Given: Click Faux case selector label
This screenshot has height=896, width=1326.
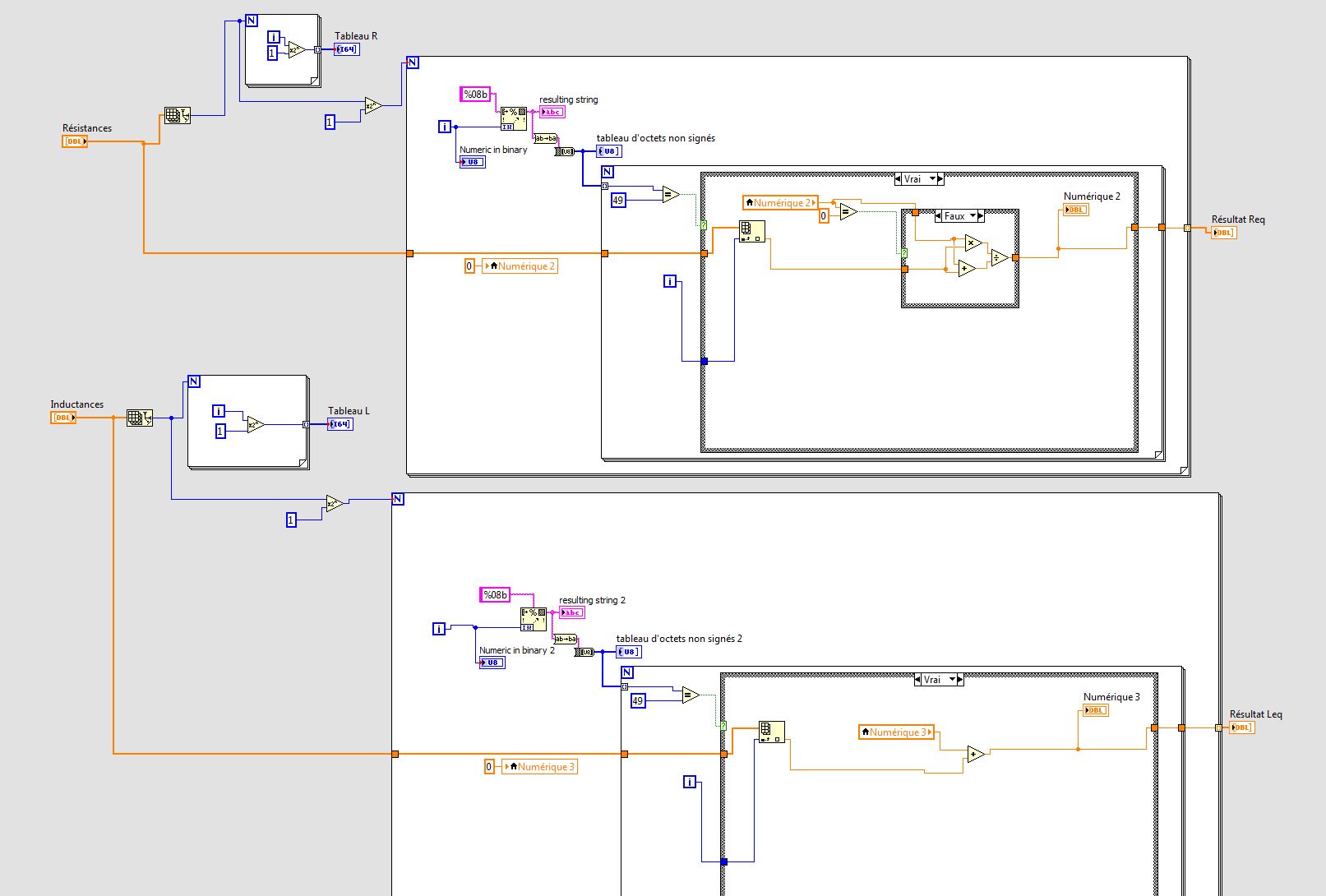Looking at the screenshot, I should 954,216.
